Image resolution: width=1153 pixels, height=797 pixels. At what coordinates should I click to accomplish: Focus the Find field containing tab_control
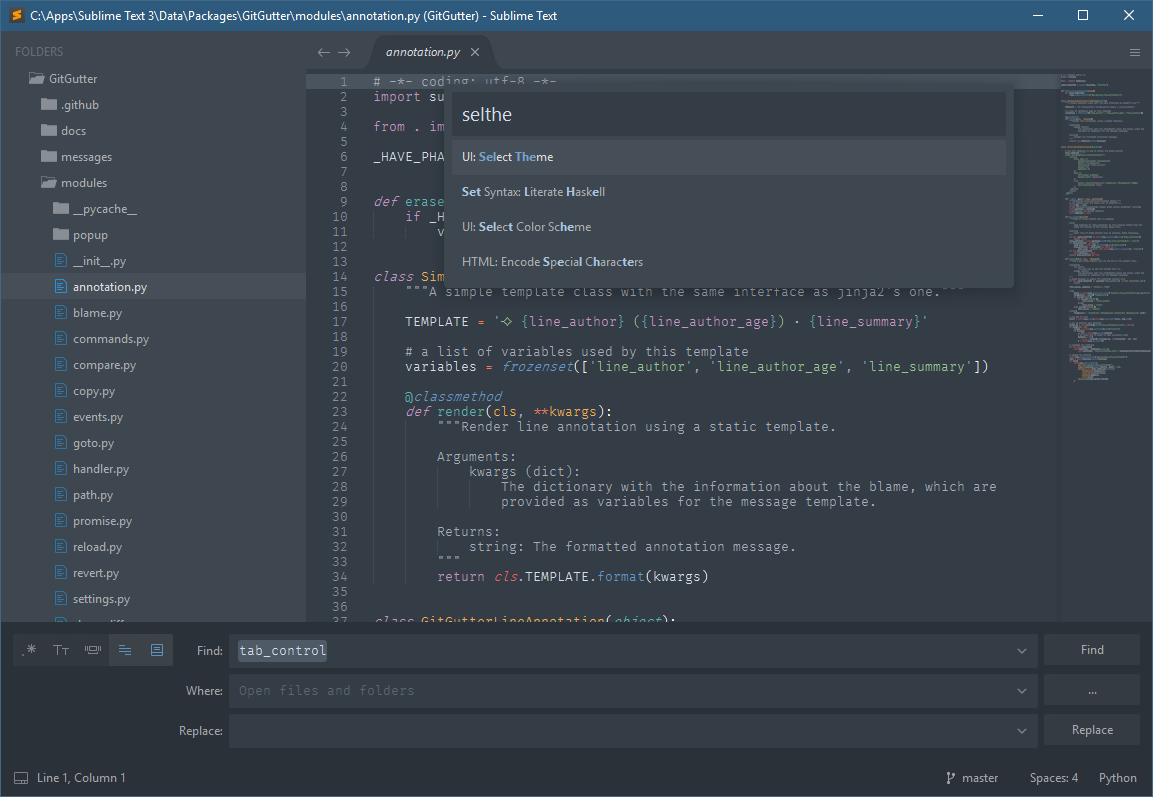pyautogui.click(x=632, y=651)
